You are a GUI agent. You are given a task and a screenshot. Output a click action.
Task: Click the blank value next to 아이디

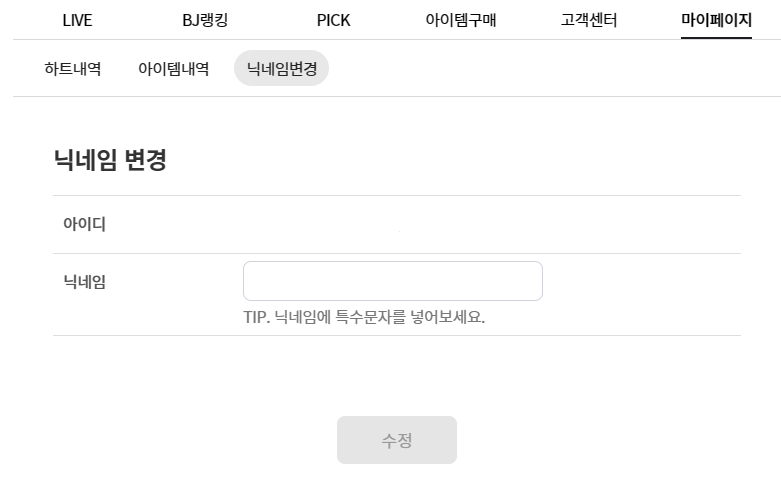398,226
